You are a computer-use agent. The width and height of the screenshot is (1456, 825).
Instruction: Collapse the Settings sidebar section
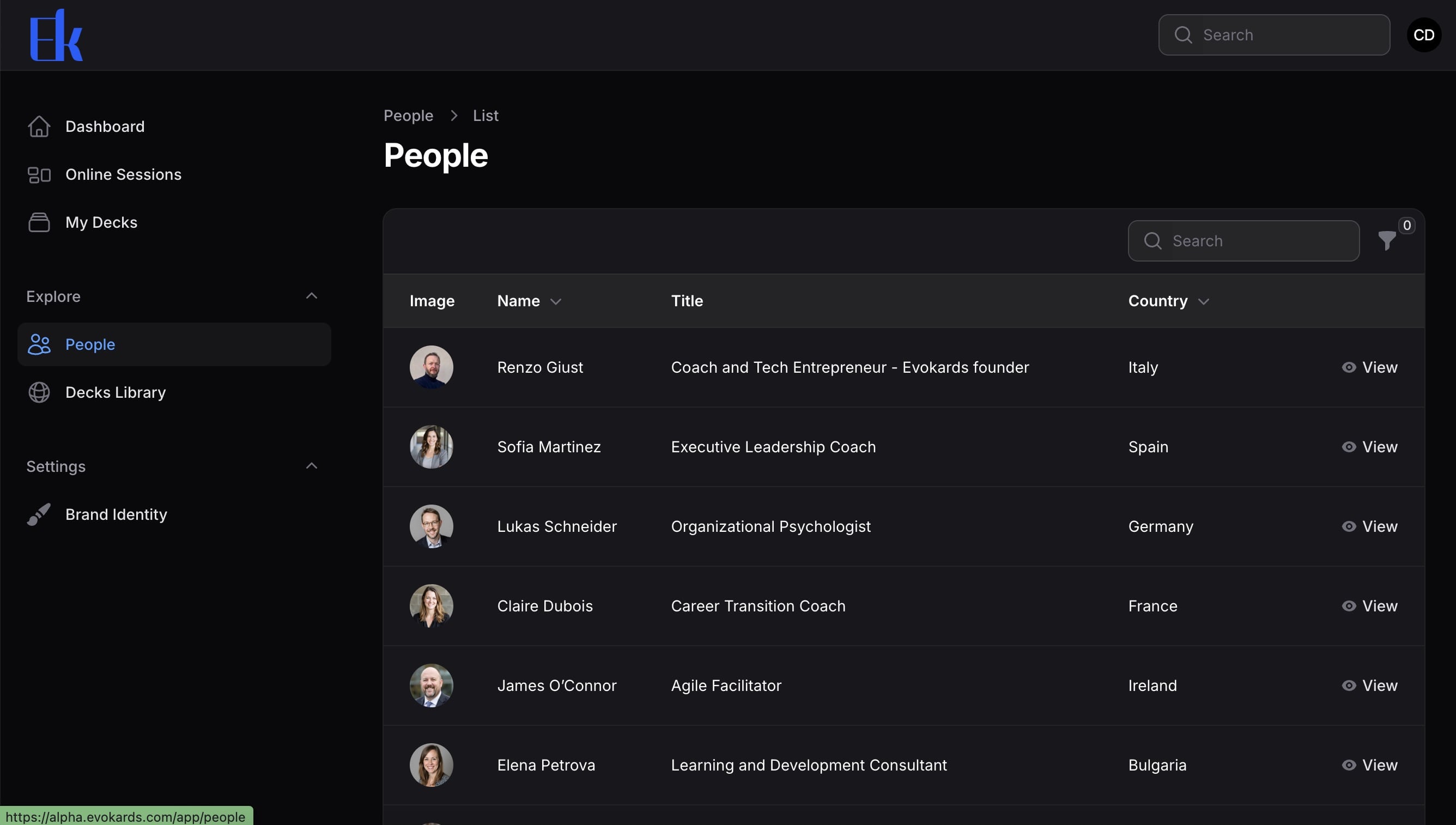pos(311,466)
